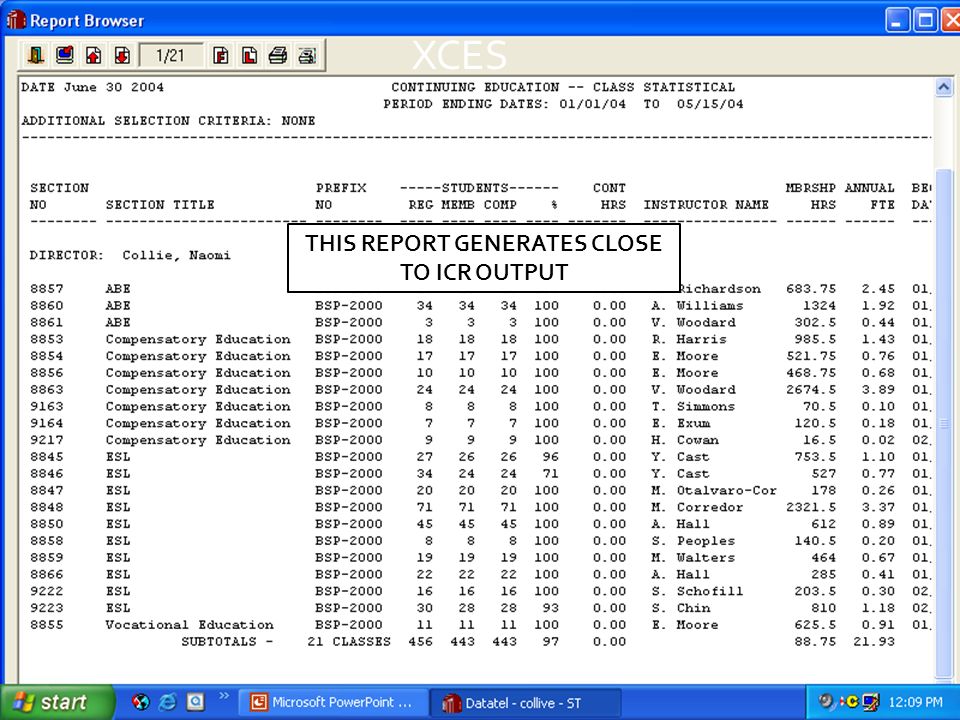Switch to Microsoft PowerPoint taskbar button
Image resolution: width=960 pixels, height=720 pixels.
point(333,702)
